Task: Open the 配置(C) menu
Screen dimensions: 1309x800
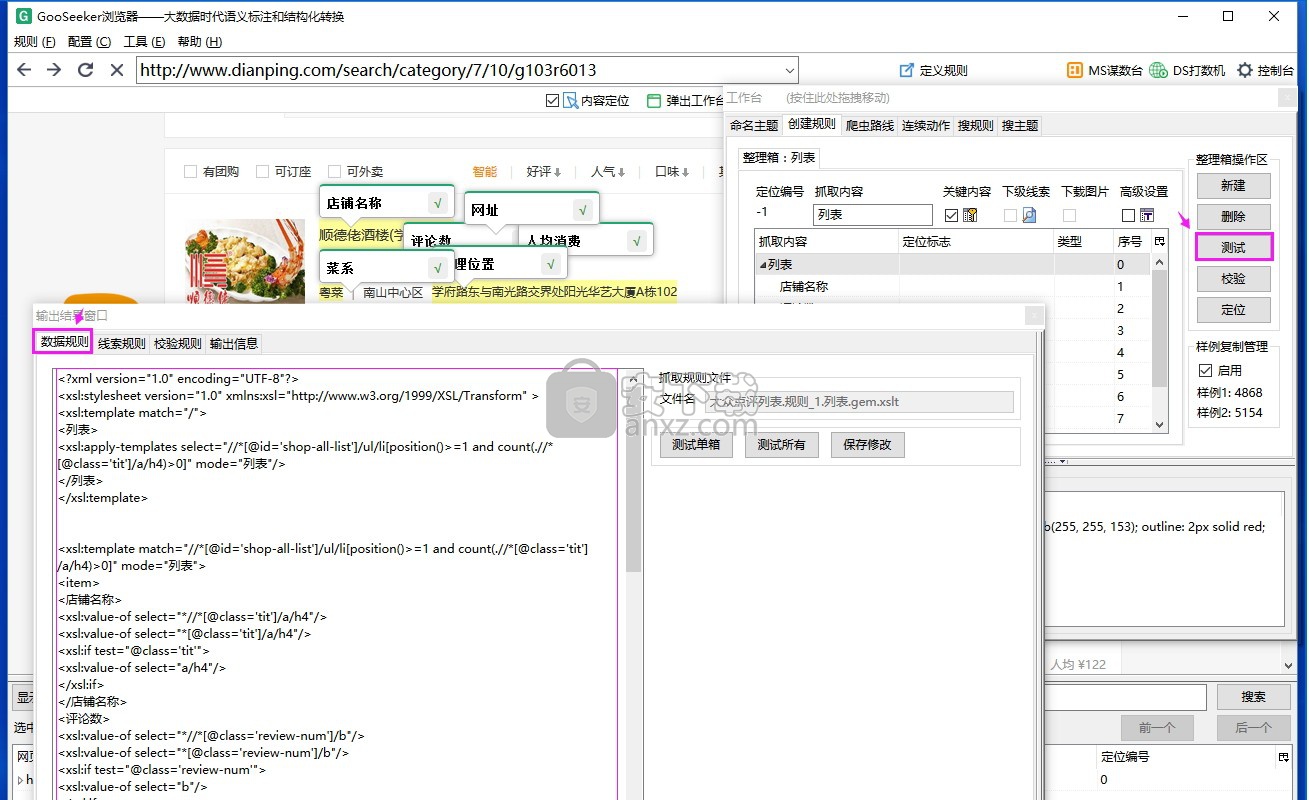Action: (x=89, y=42)
